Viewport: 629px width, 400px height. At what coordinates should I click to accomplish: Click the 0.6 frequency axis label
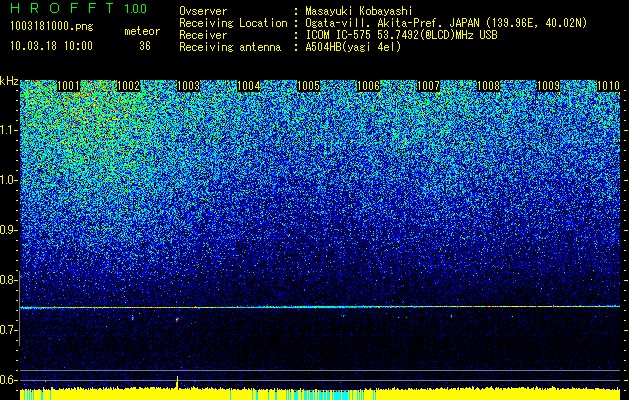point(8,380)
